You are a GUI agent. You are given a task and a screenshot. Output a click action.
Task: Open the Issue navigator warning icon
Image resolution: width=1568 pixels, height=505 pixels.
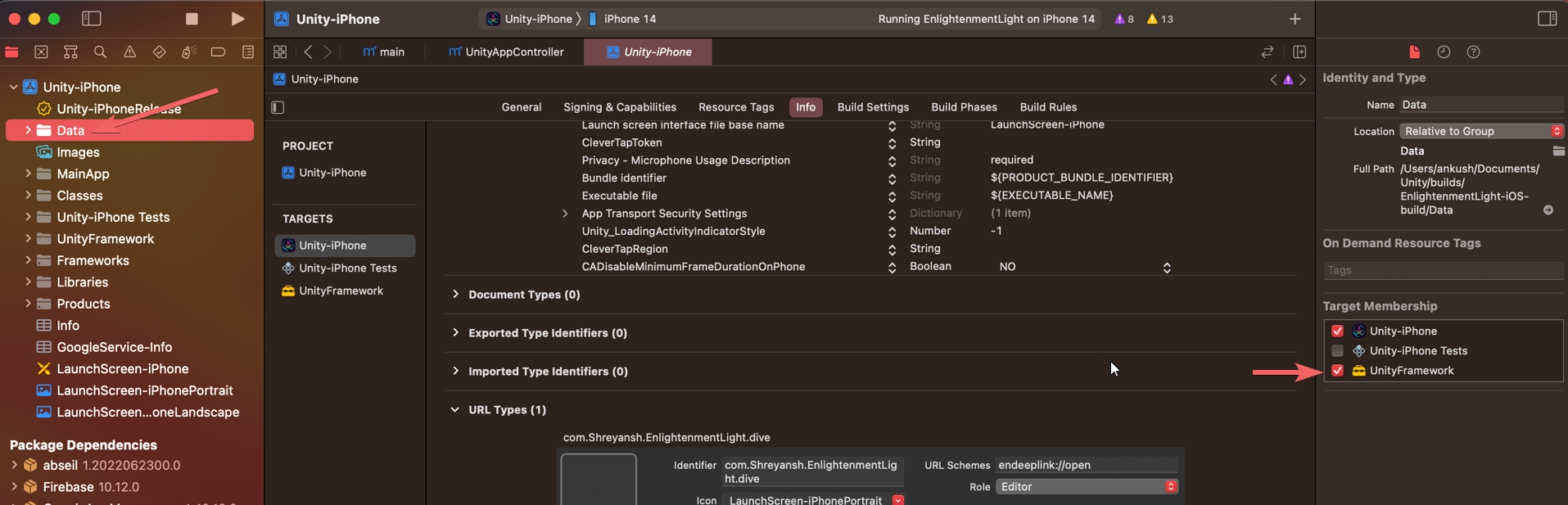pos(129,52)
